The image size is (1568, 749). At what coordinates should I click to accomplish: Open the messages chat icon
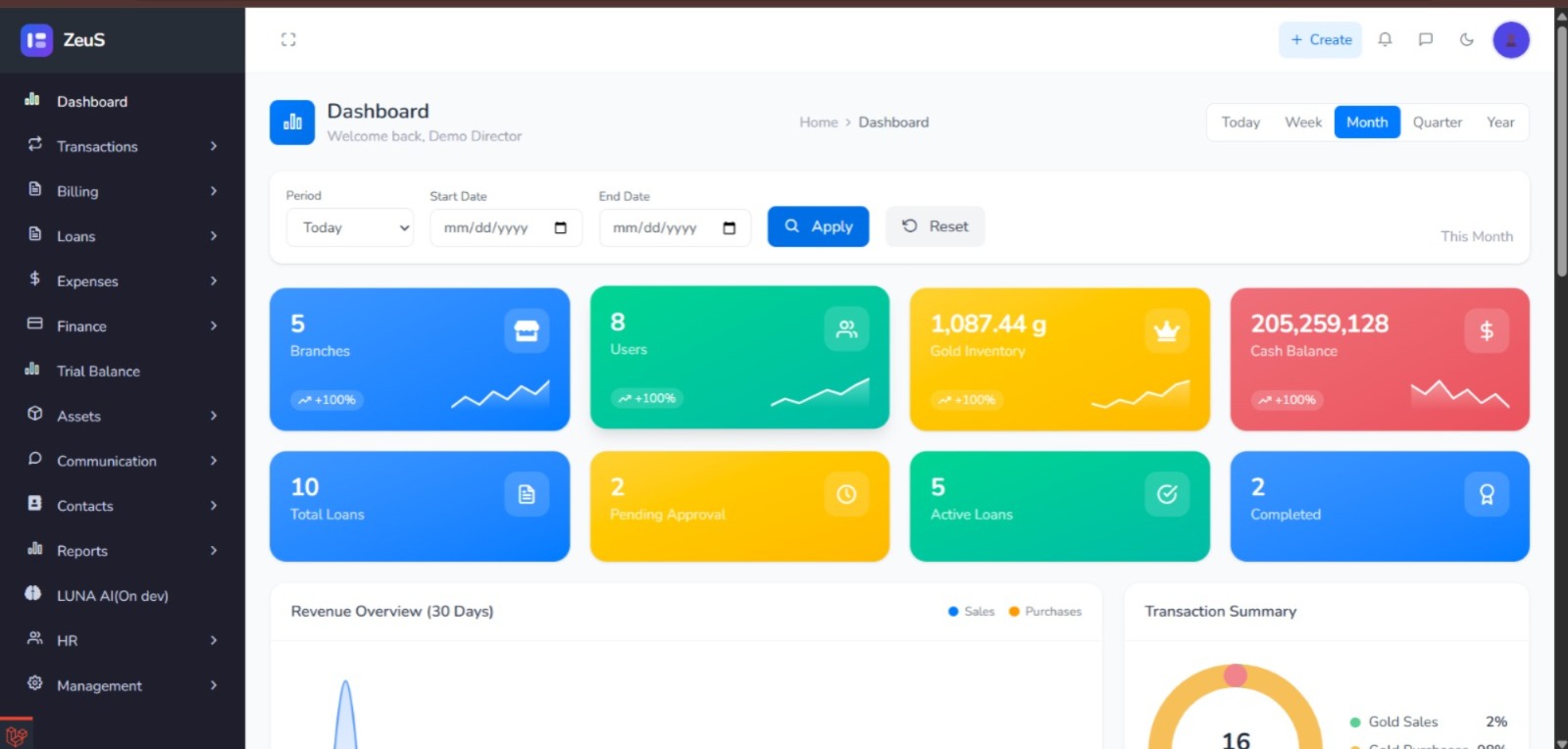pyautogui.click(x=1426, y=39)
